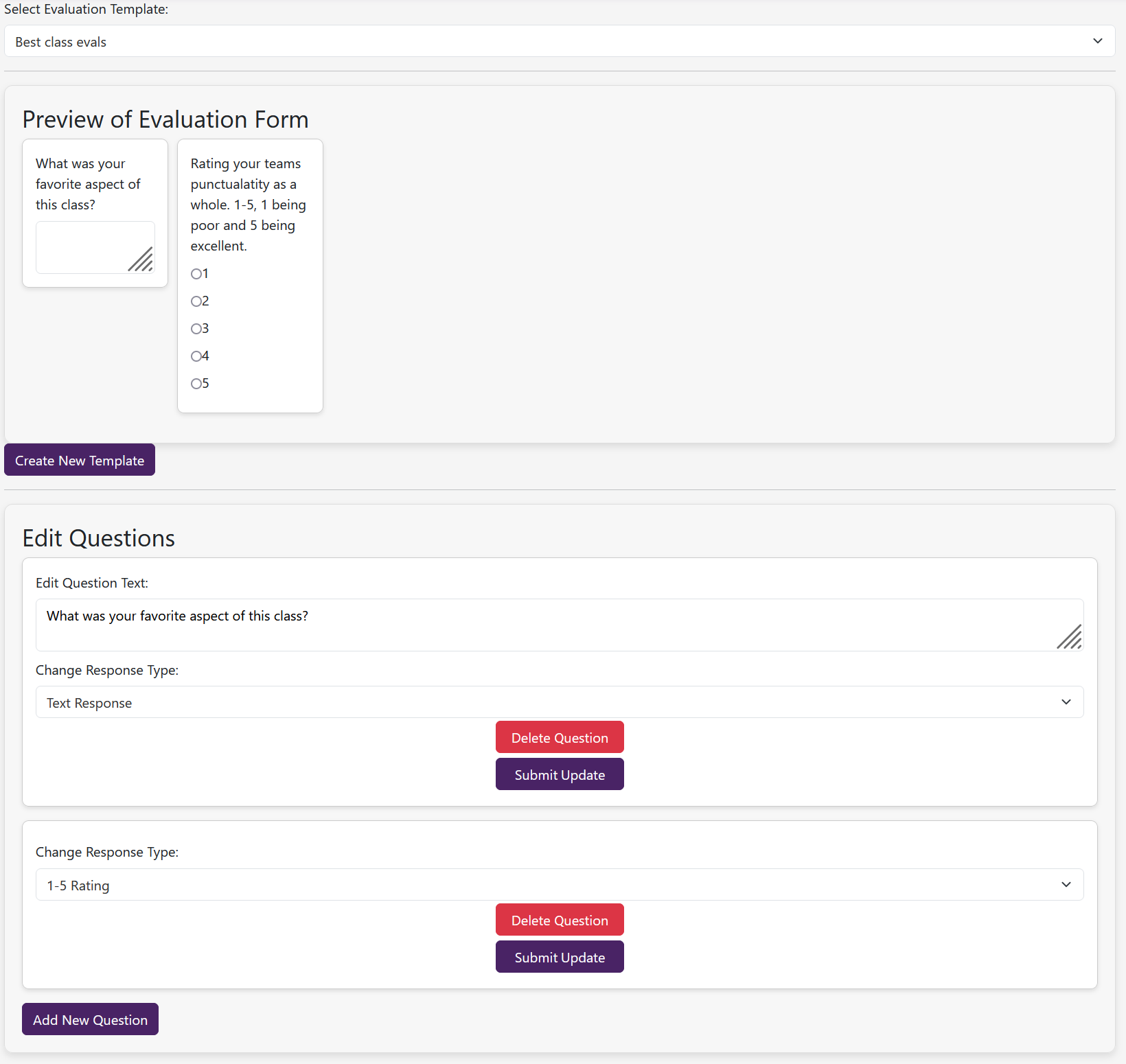Click the favorite aspect question preview text
The image size is (1126, 1064).
[88, 184]
